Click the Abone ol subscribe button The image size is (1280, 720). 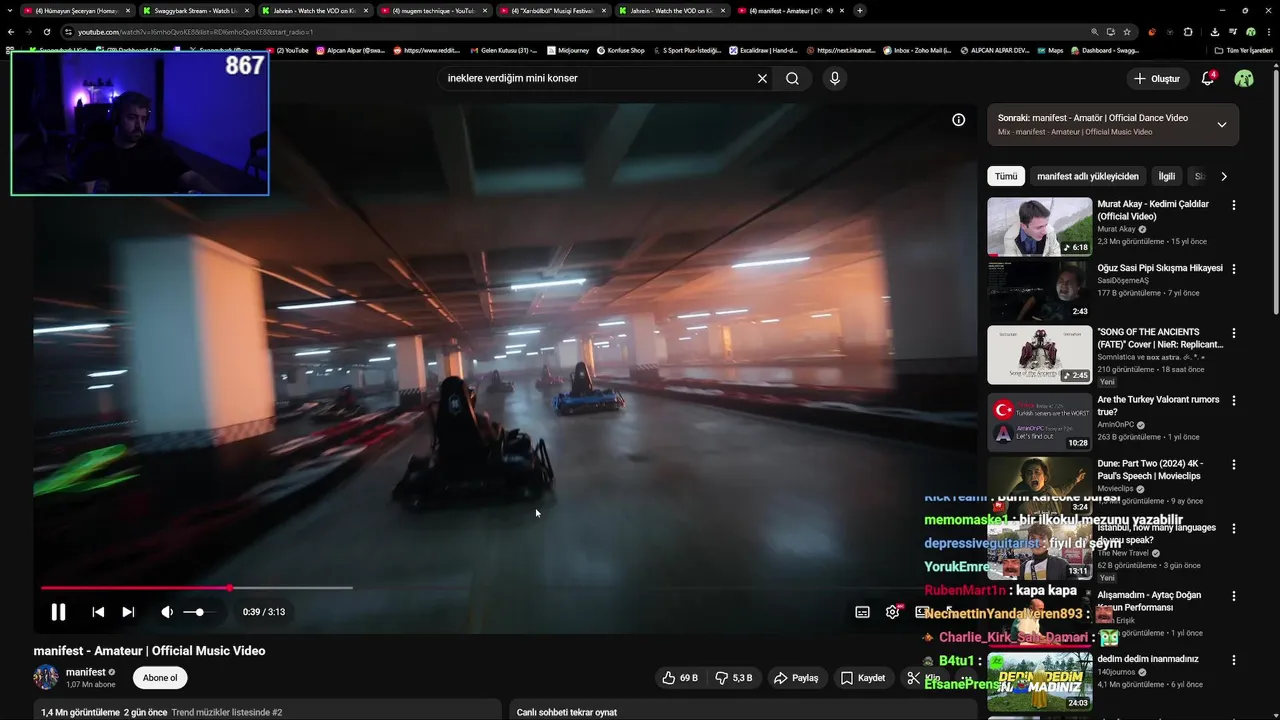160,678
